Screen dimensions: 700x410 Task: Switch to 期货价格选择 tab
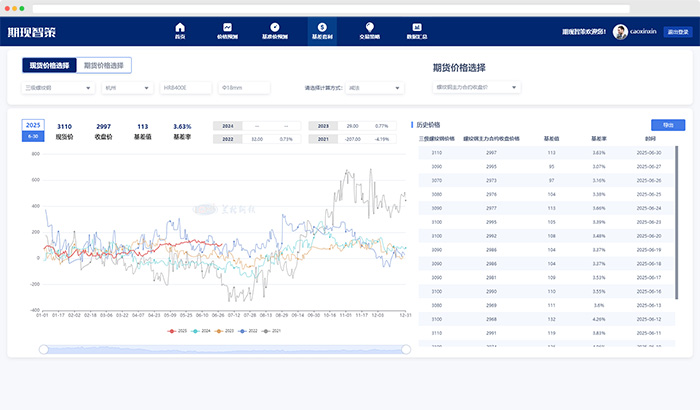104,65
